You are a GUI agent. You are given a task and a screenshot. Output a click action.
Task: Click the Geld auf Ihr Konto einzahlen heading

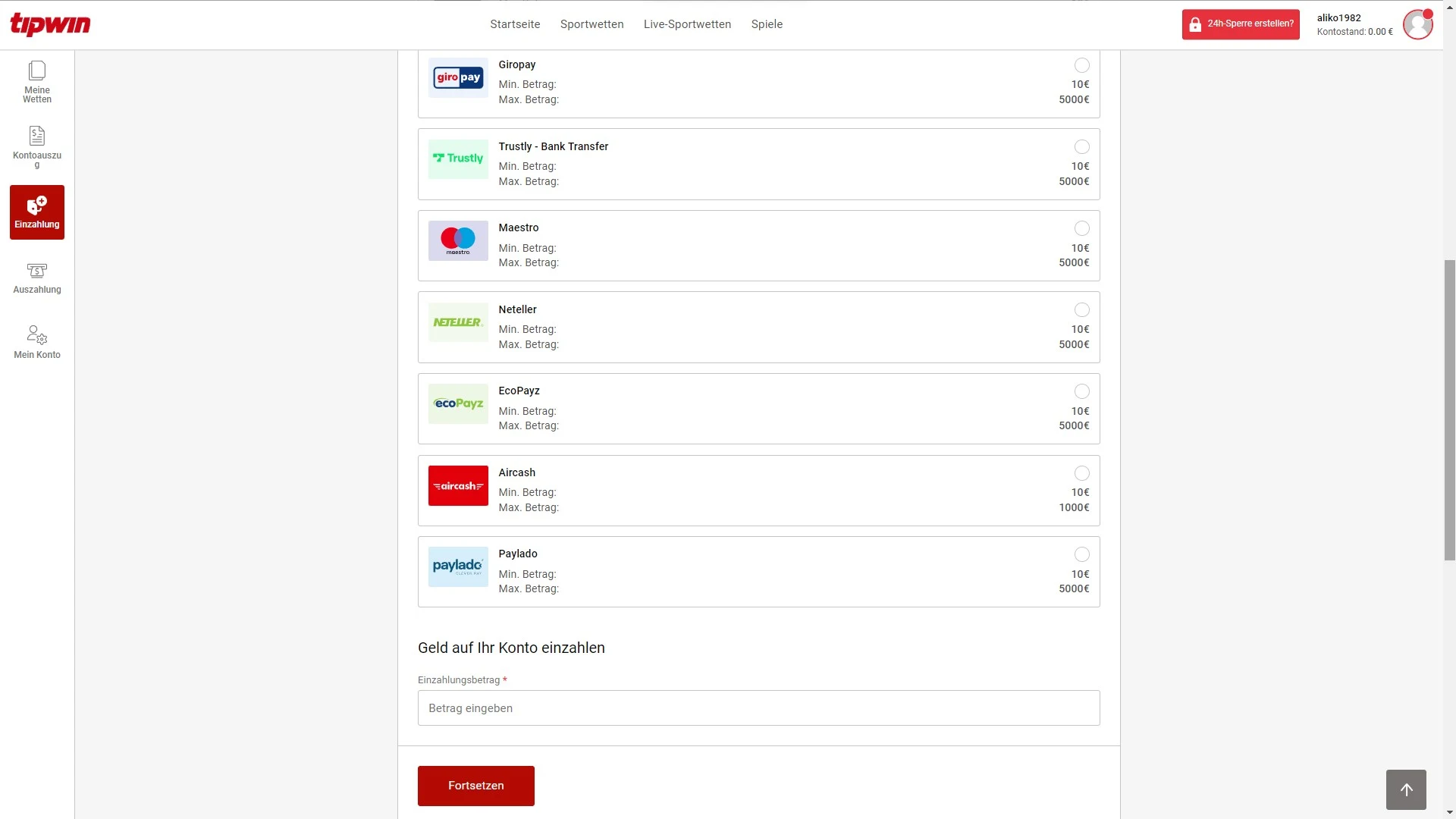click(x=511, y=648)
